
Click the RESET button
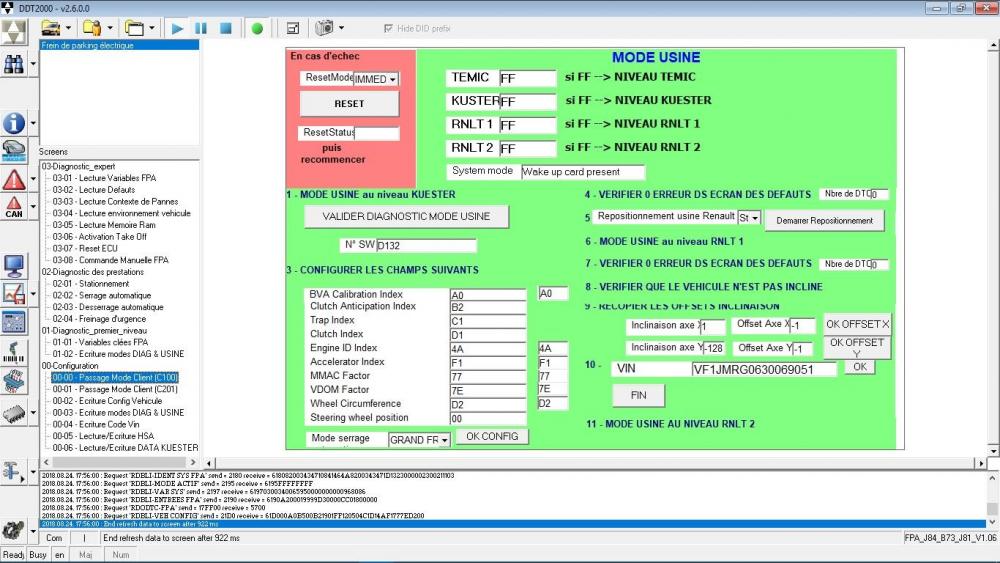(x=349, y=104)
